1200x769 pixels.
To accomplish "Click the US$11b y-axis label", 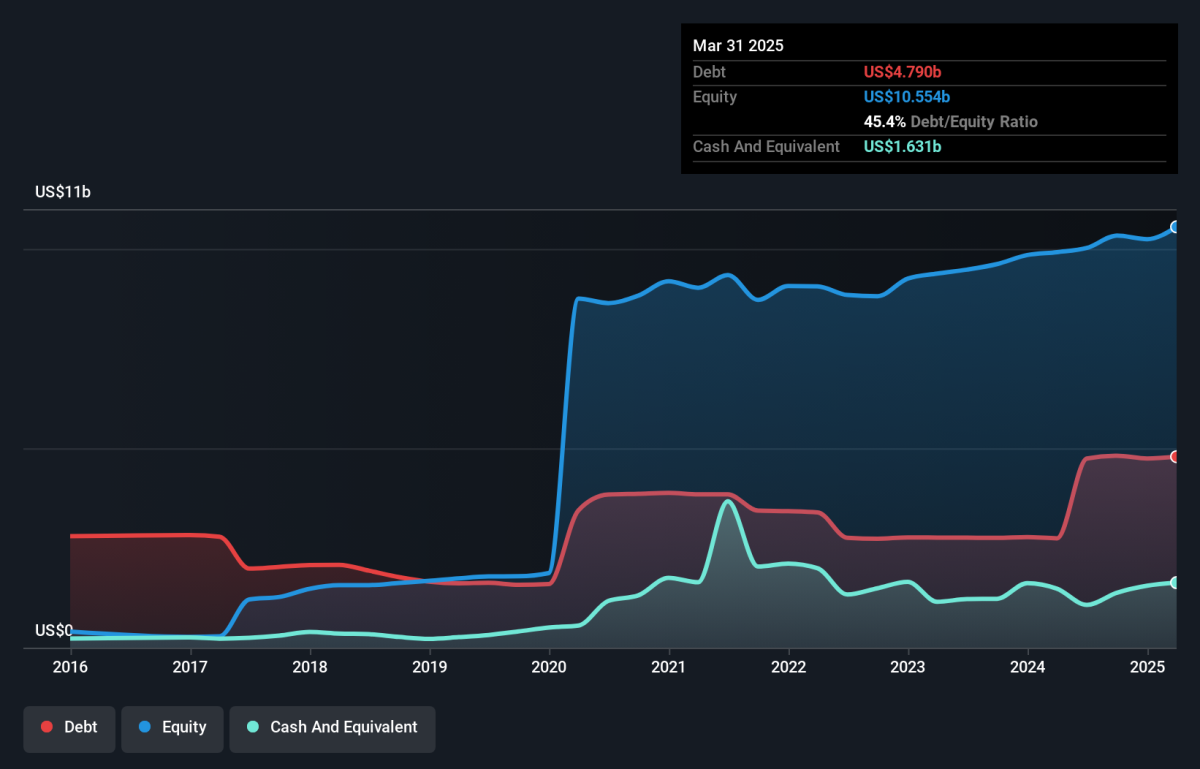I will pyautogui.click(x=63, y=192).
